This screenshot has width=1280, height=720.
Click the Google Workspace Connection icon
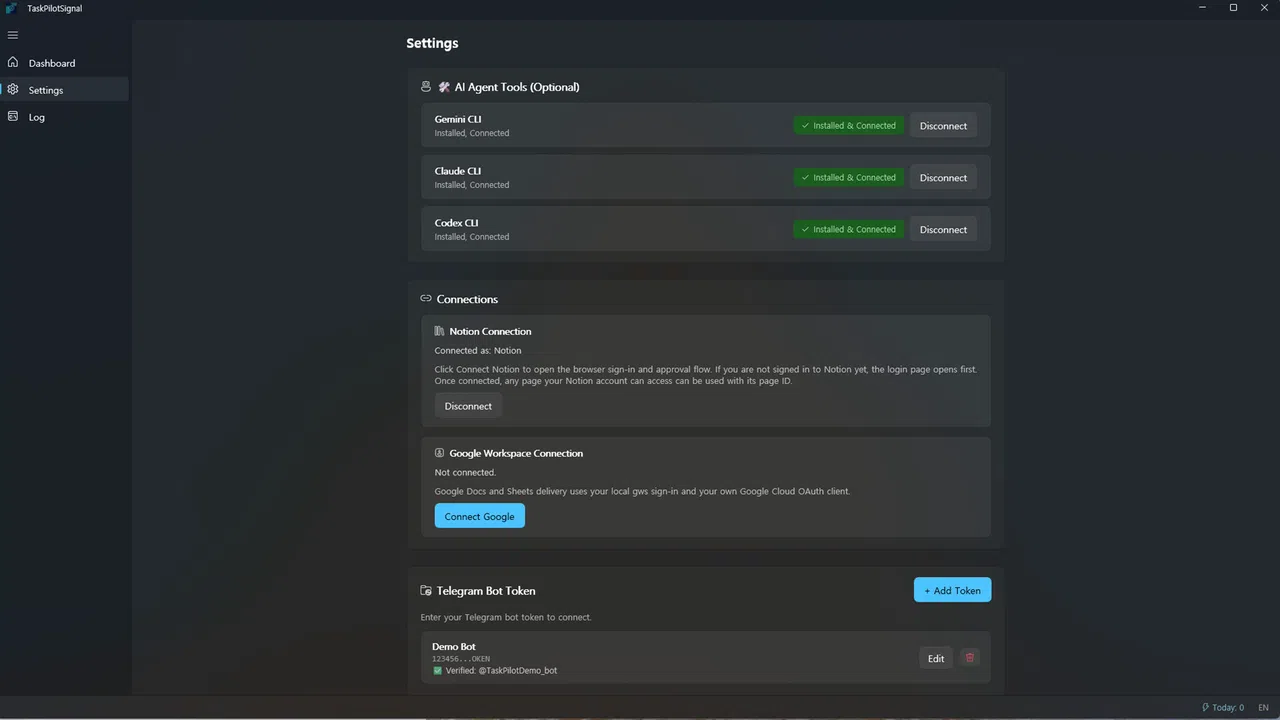tap(439, 453)
